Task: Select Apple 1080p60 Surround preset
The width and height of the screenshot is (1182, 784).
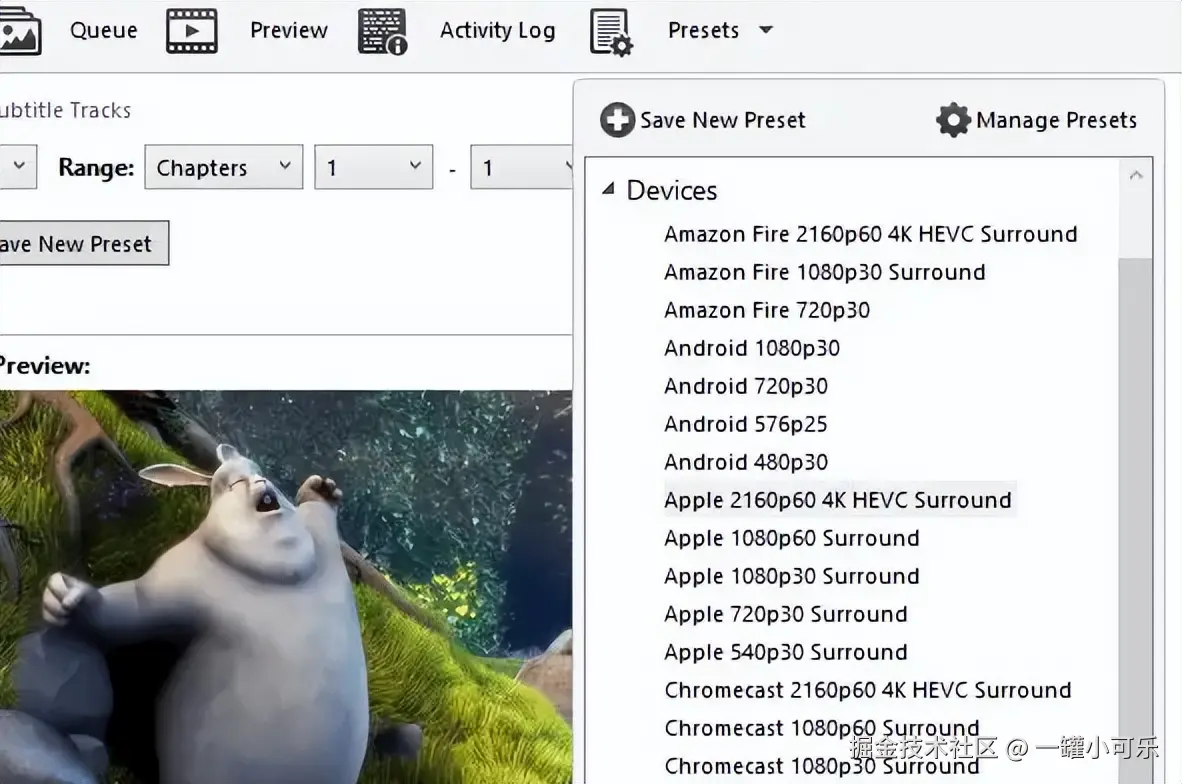Action: click(x=792, y=538)
